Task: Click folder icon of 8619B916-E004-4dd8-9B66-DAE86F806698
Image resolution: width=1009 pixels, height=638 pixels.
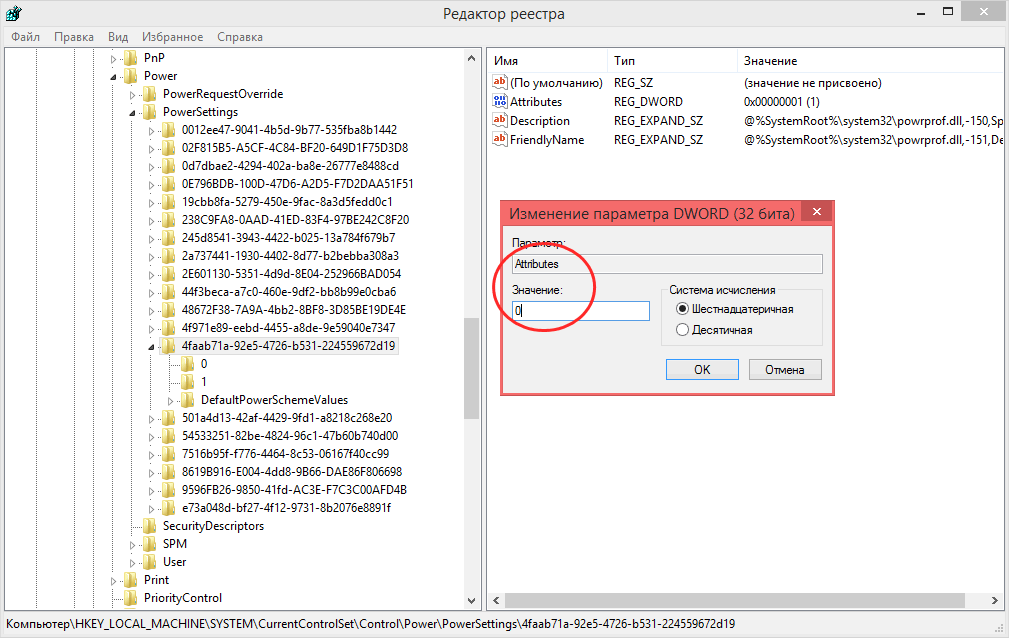Action: pyautogui.click(x=169, y=472)
